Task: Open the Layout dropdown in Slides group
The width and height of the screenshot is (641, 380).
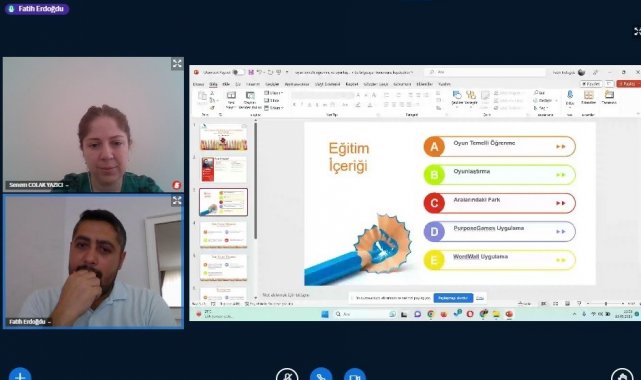Action: (x=273, y=93)
